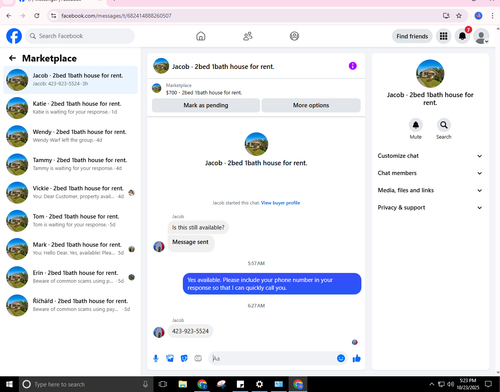Open Windows Start menu
Screen dimensions: 500x392
9,384
